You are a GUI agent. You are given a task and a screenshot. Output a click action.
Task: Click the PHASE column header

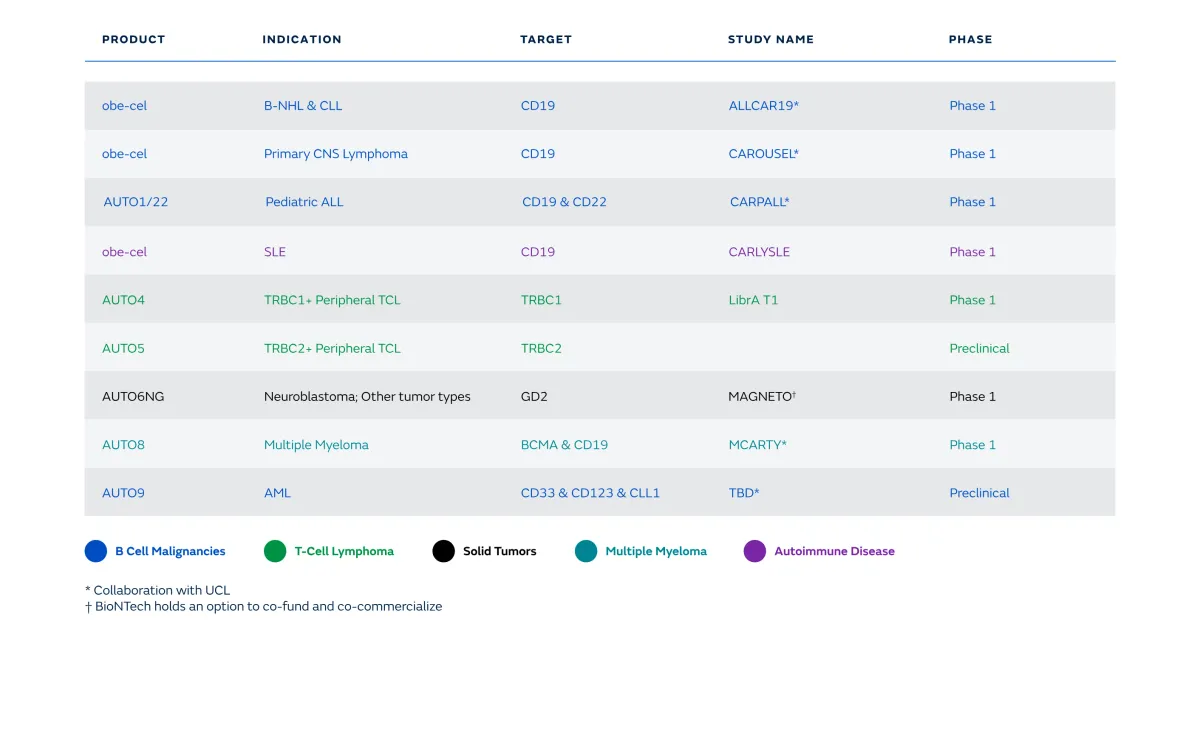pos(970,40)
